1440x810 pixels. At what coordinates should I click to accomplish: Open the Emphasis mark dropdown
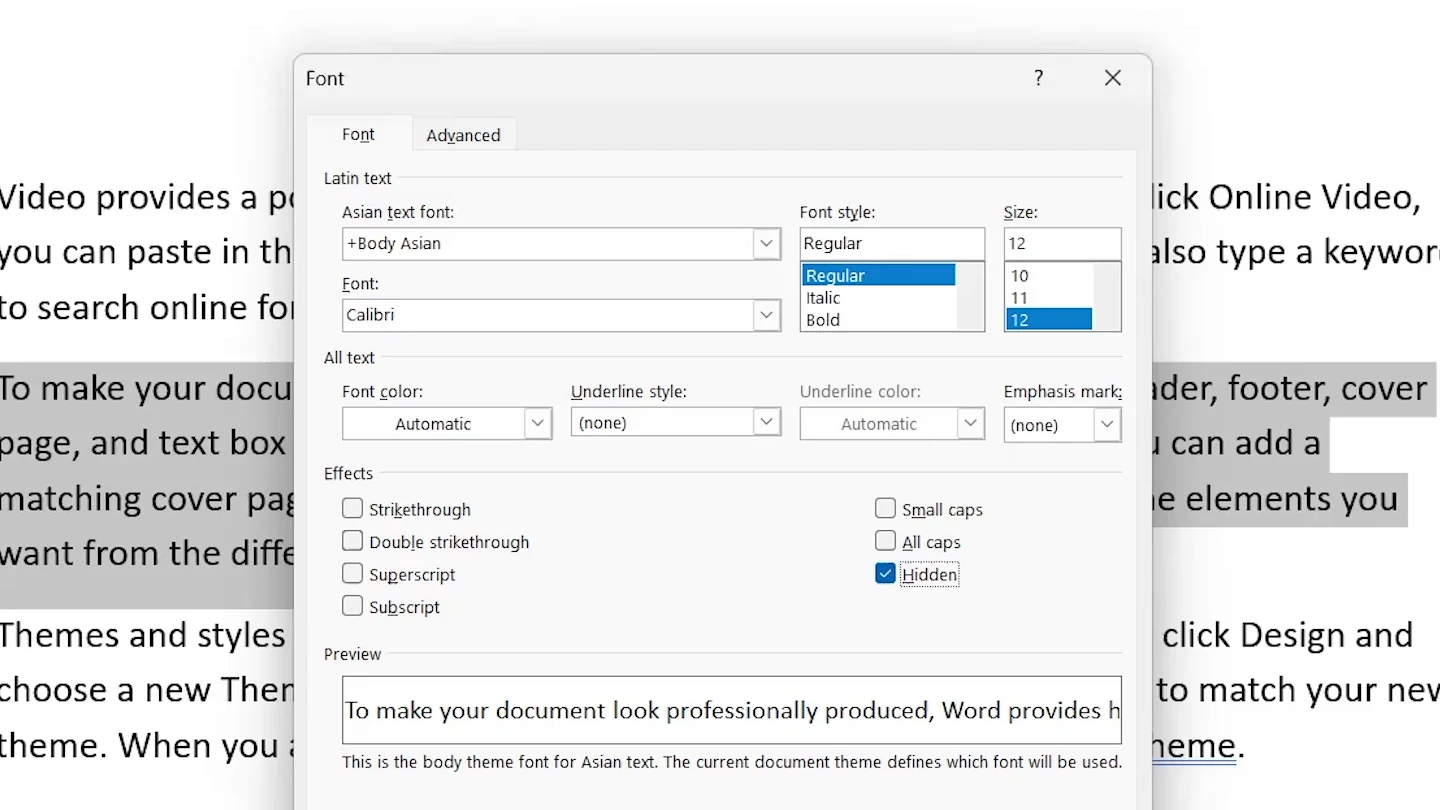coord(1107,424)
